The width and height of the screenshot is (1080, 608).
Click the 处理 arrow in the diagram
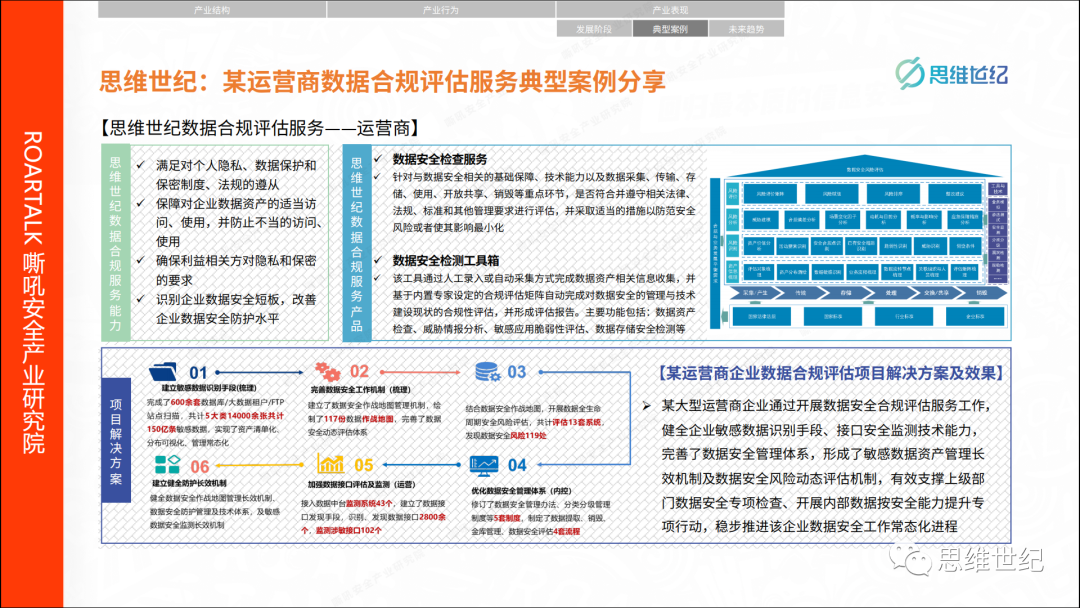[891, 293]
